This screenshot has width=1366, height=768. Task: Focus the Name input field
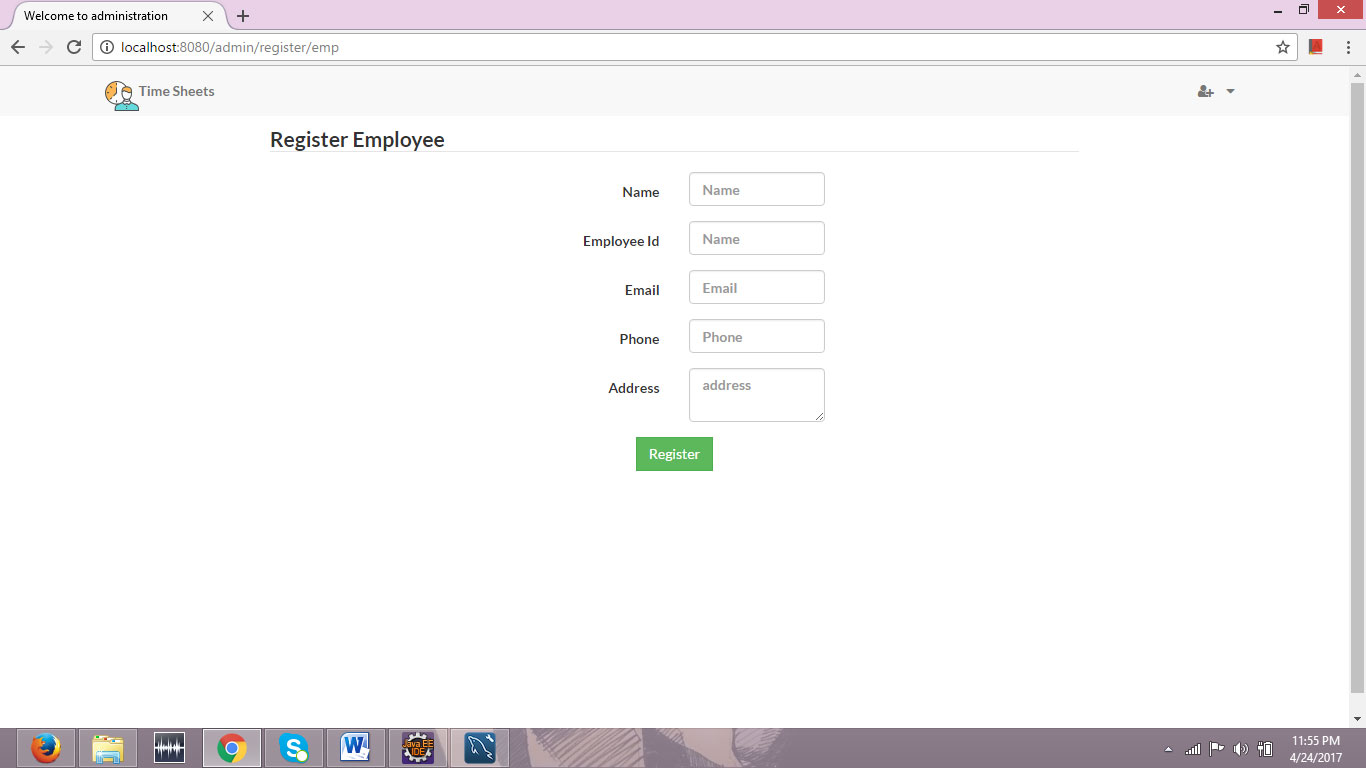click(x=757, y=189)
